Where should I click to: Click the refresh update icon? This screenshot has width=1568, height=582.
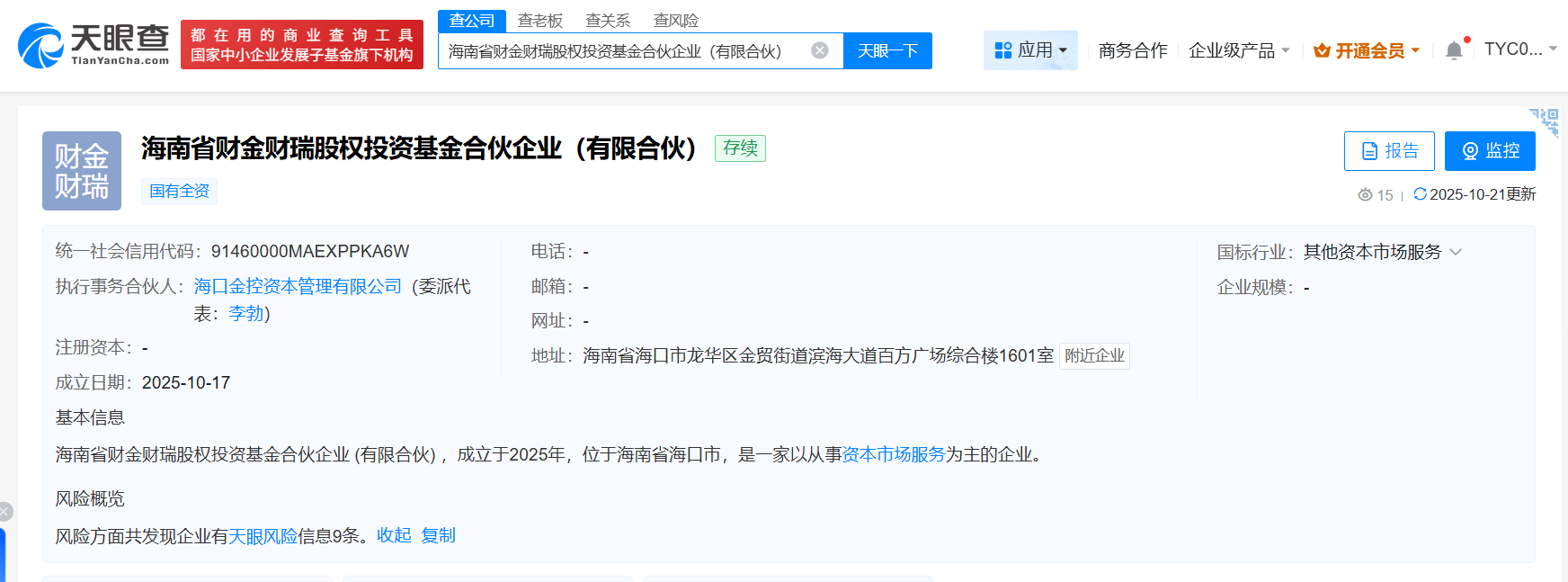pyautogui.click(x=1420, y=194)
